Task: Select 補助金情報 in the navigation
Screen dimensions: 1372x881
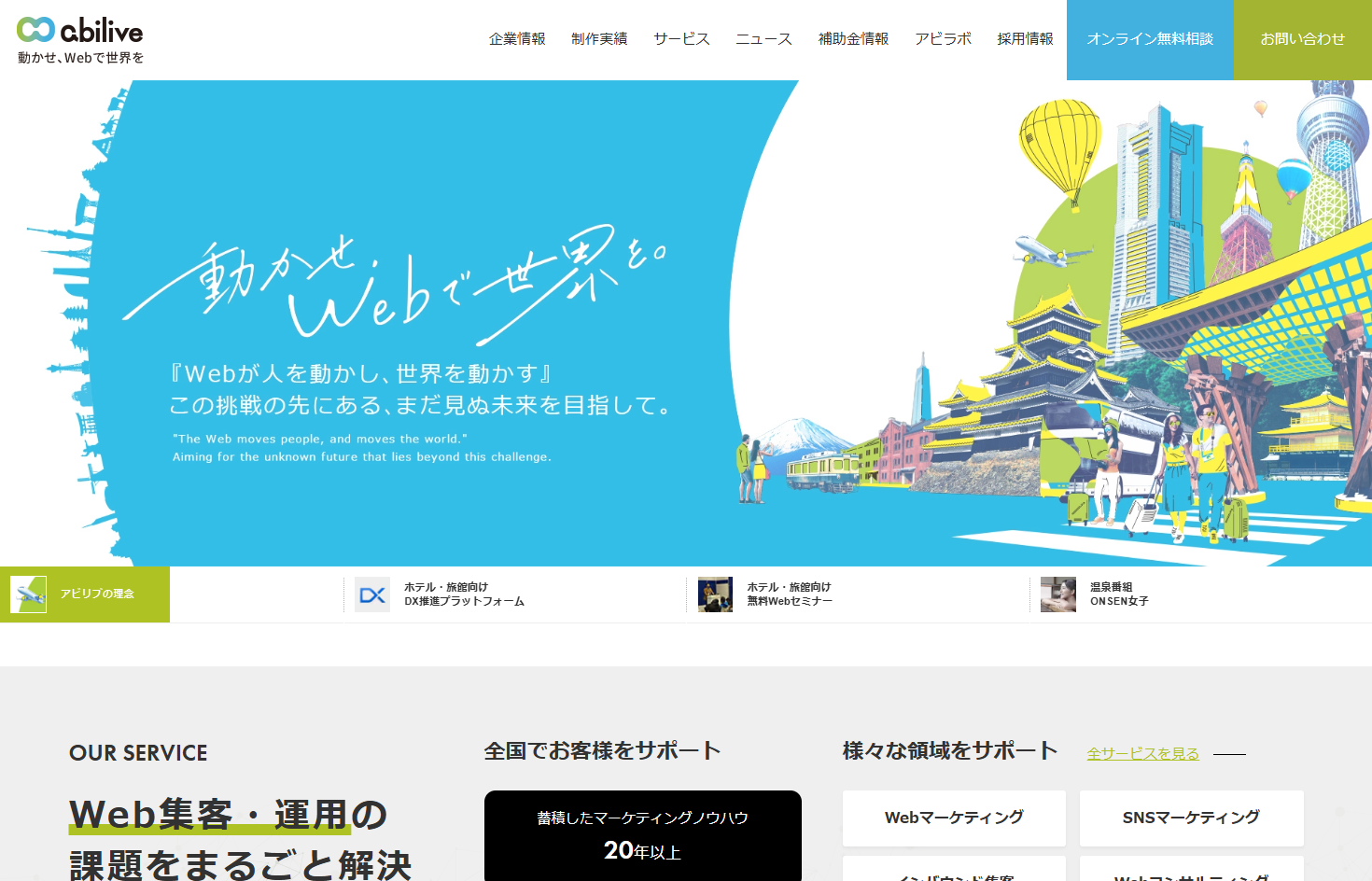Action: pos(853,39)
